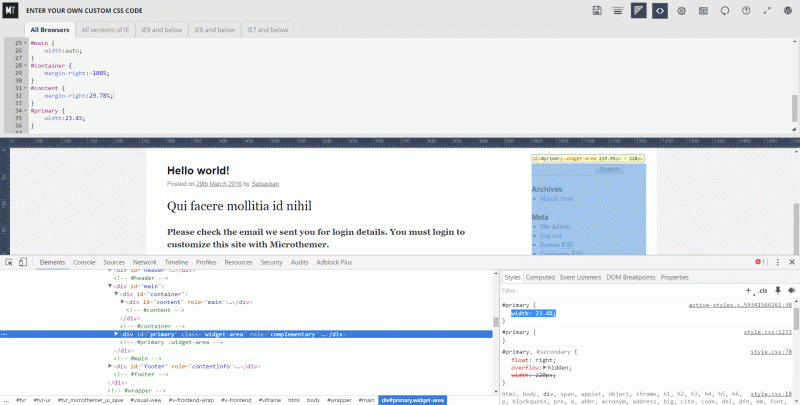800x405 pixels.
Task: Open the green-lined menu icon in the toolbar
Action: click(x=617, y=11)
